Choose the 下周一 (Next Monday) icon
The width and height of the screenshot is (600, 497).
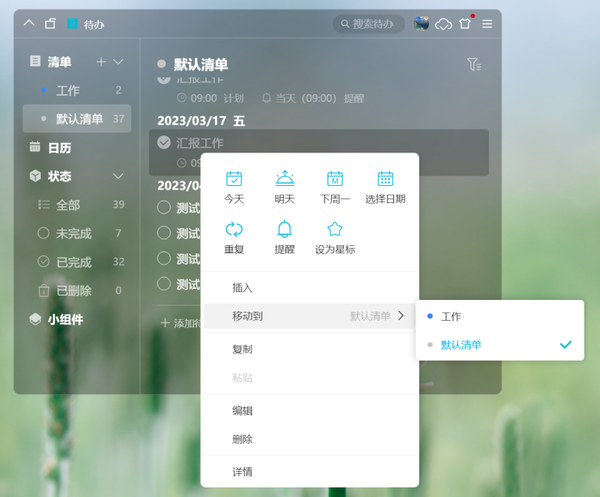335,180
